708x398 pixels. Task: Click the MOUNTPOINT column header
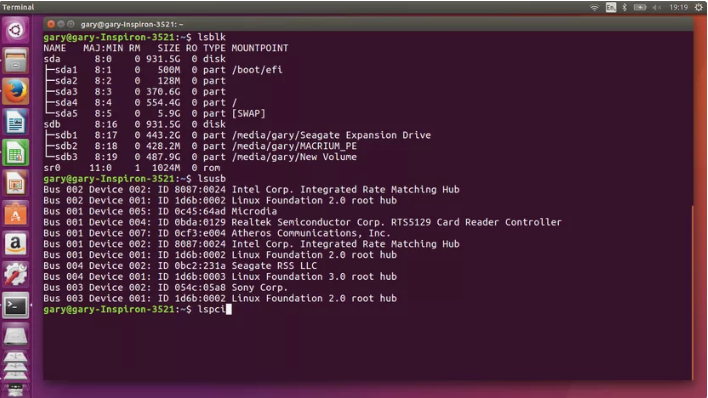(x=260, y=48)
